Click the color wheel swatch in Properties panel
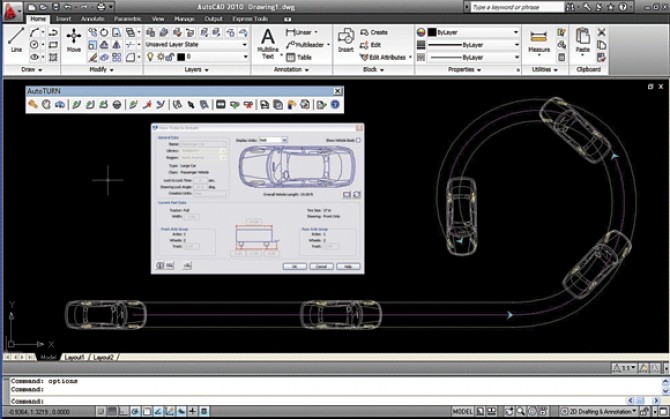The image size is (670, 419). [421, 32]
